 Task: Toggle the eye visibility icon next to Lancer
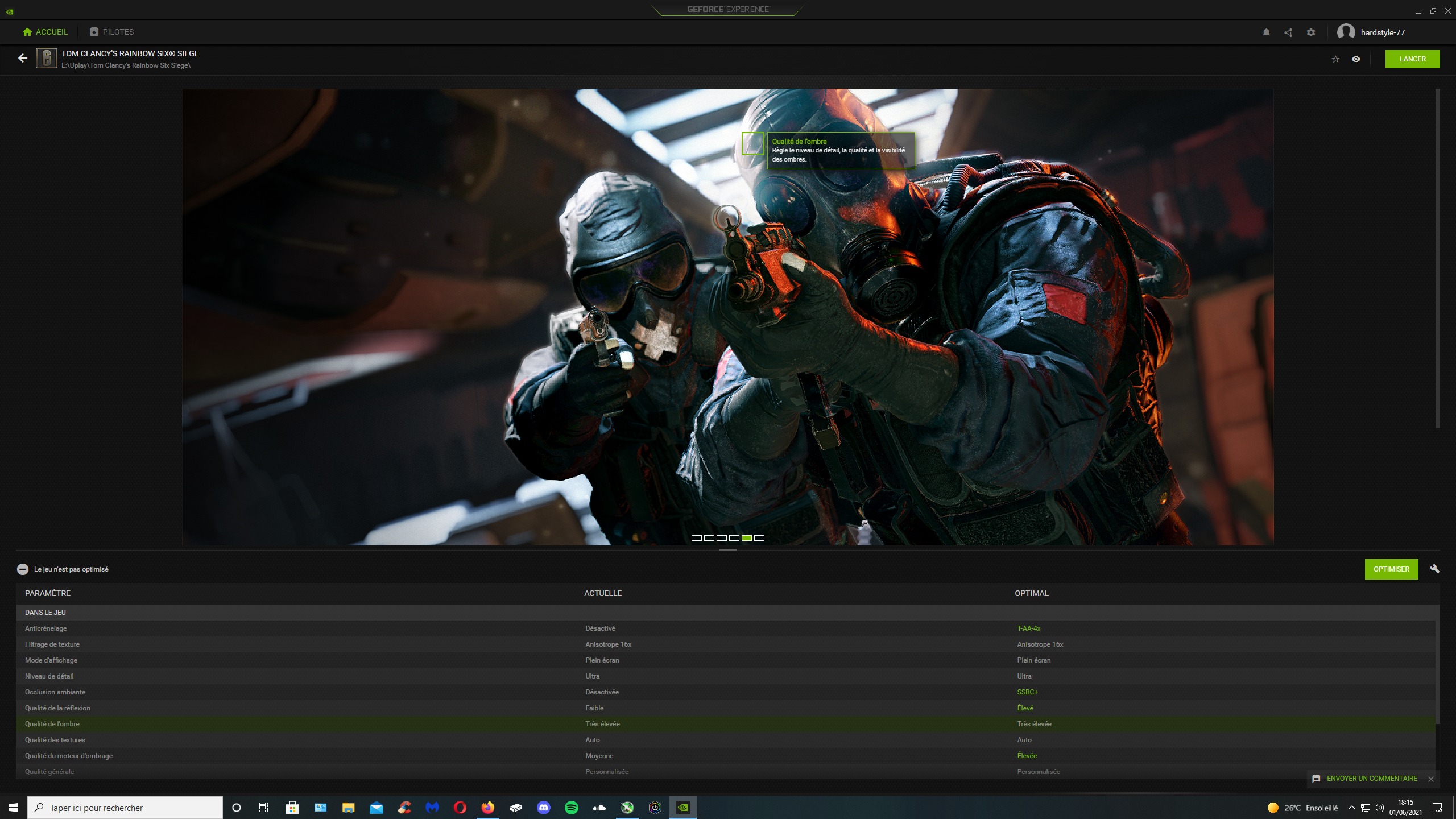pos(1356,59)
